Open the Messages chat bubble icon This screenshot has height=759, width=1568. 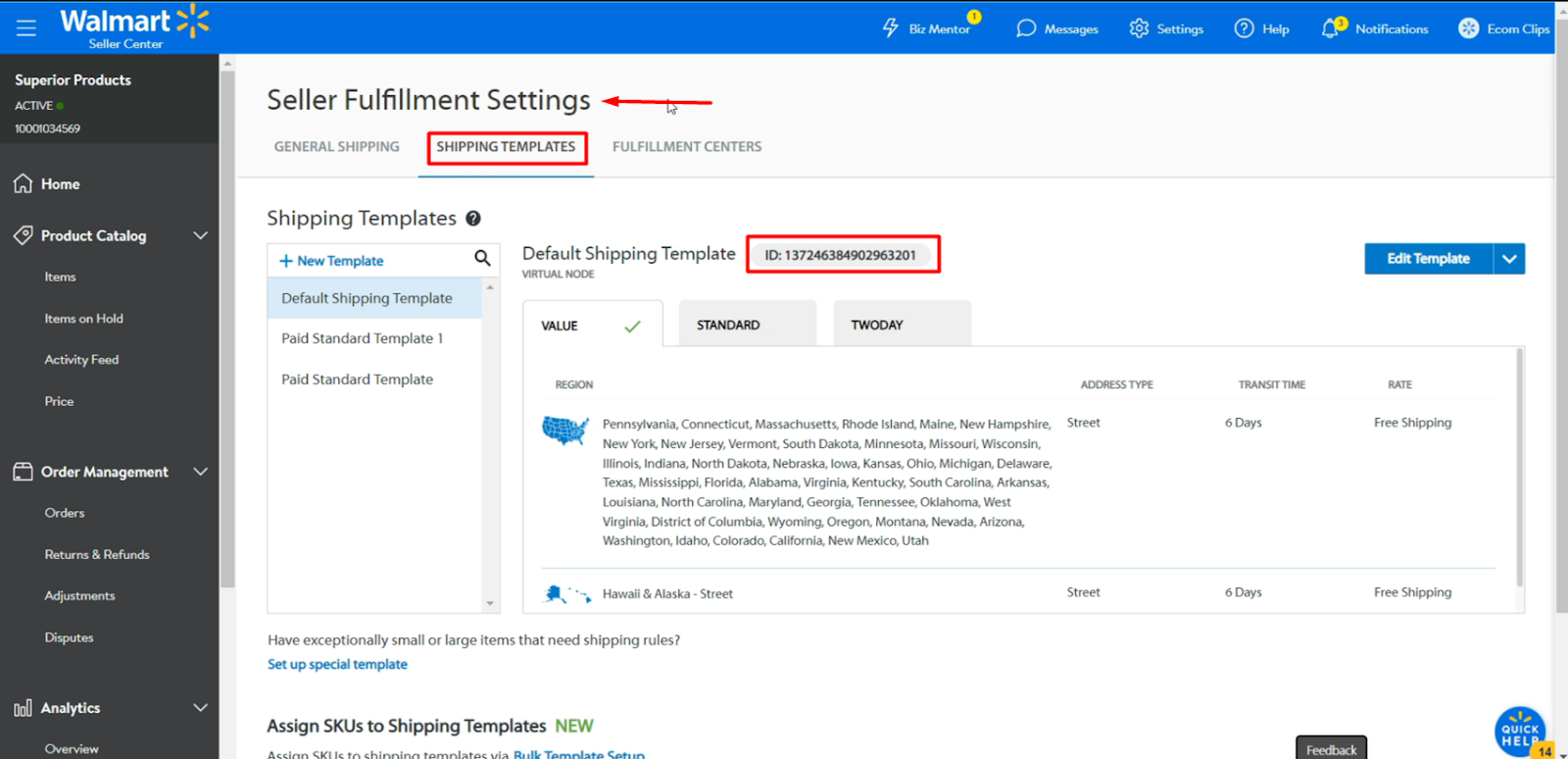pyautogui.click(x=1026, y=28)
